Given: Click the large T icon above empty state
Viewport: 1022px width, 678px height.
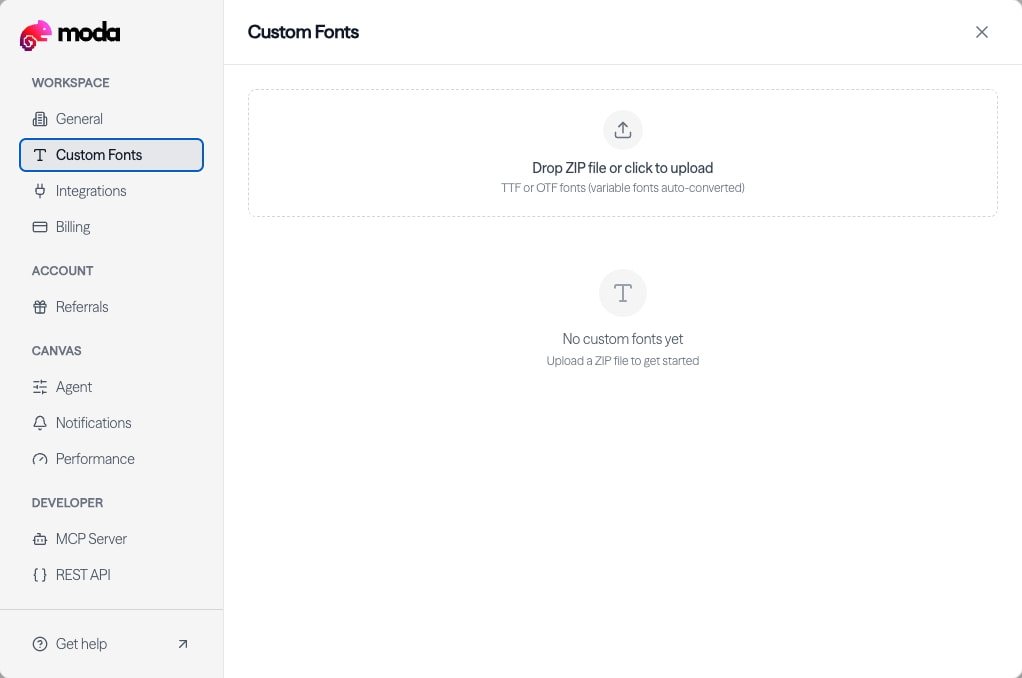Looking at the screenshot, I should [x=622, y=293].
